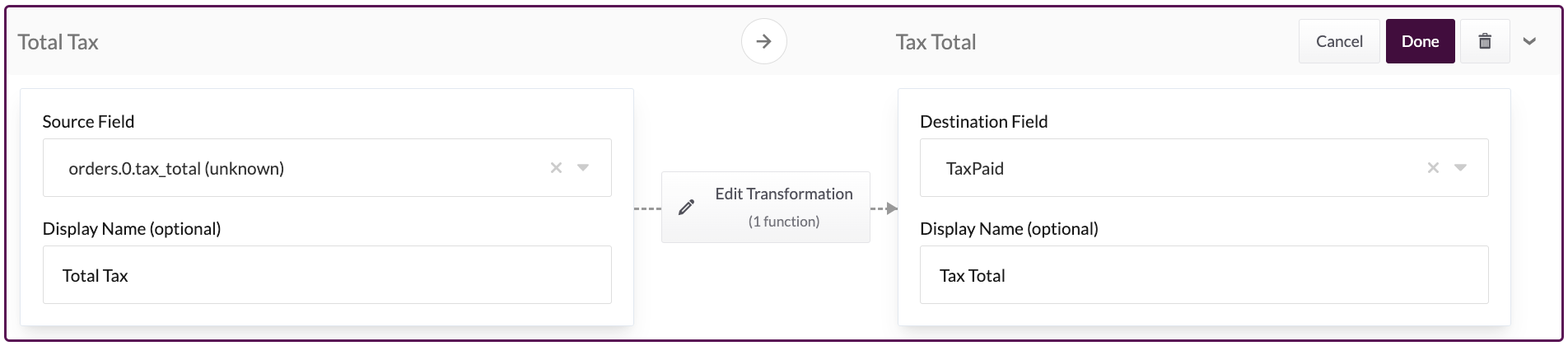Click the "(1 function)" transformation count text
The image size is (1568, 346).
pos(783,222)
